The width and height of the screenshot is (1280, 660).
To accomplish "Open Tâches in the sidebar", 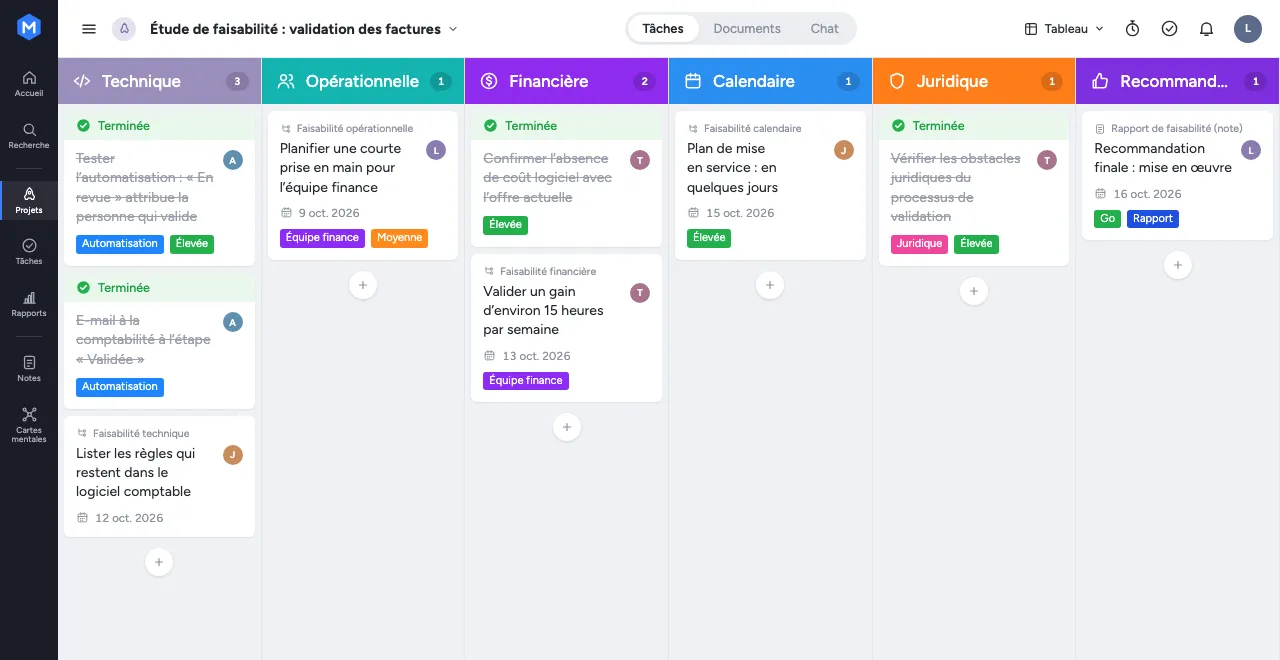I will click(29, 251).
